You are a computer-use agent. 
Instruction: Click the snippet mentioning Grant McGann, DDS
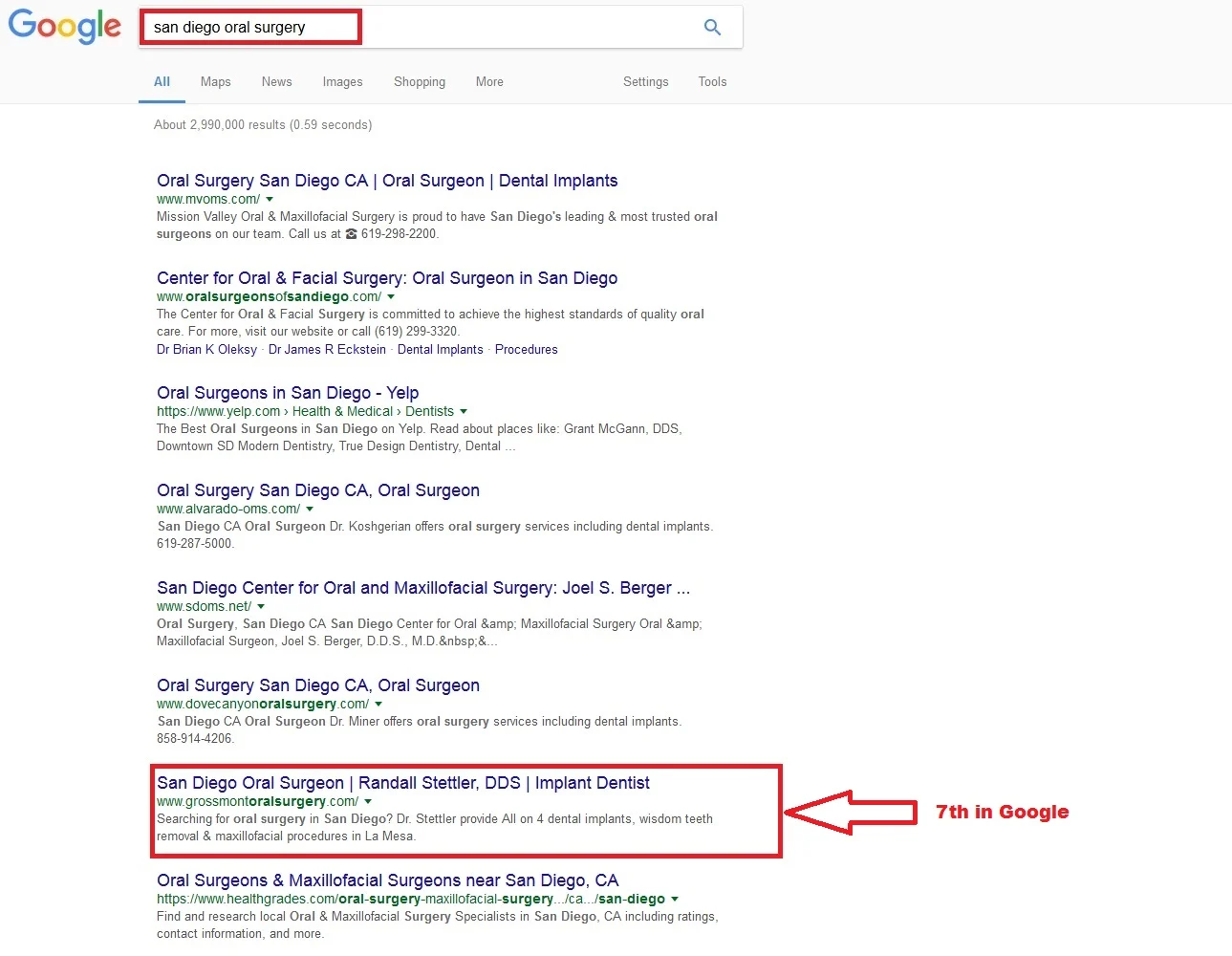[x=420, y=438]
